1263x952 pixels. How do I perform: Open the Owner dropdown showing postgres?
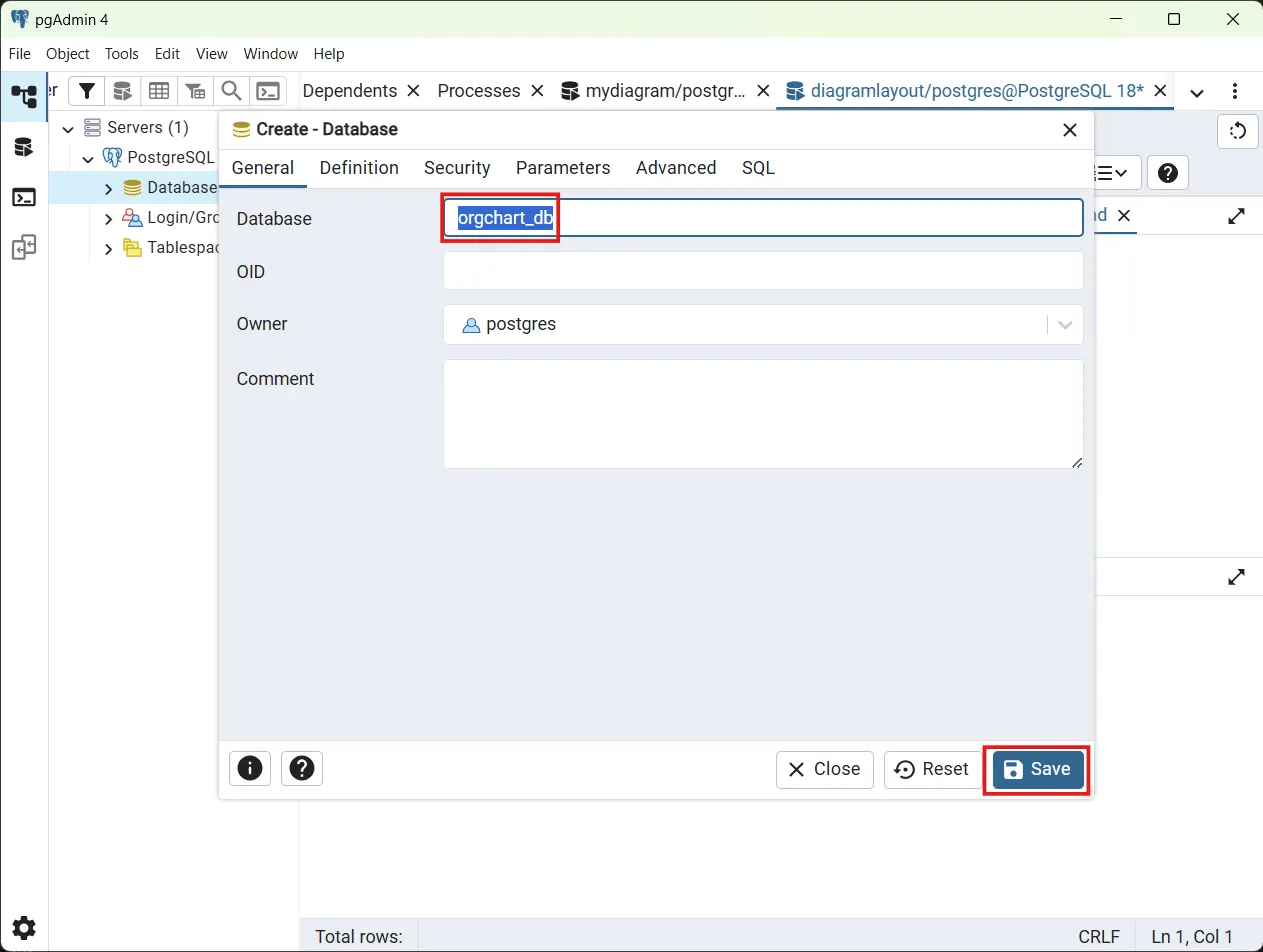click(x=763, y=325)
